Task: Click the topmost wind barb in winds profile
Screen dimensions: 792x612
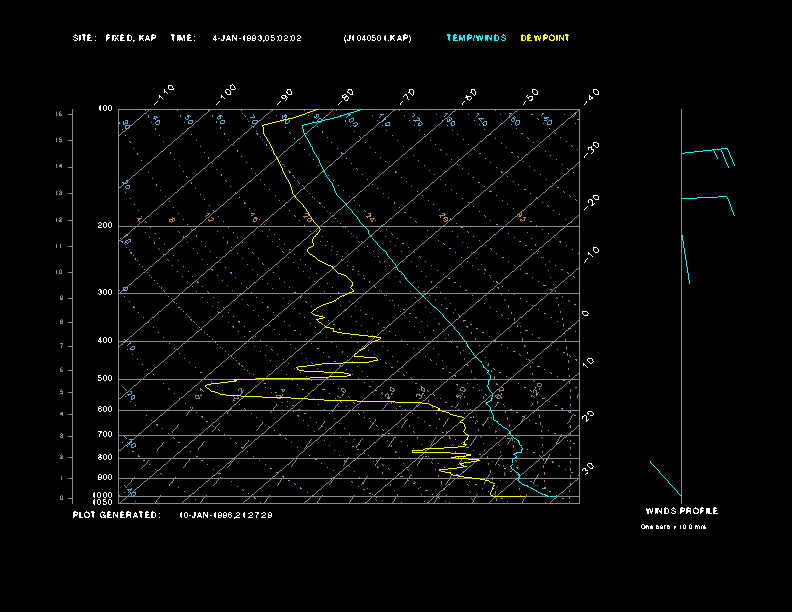Action: pos(708,153)
